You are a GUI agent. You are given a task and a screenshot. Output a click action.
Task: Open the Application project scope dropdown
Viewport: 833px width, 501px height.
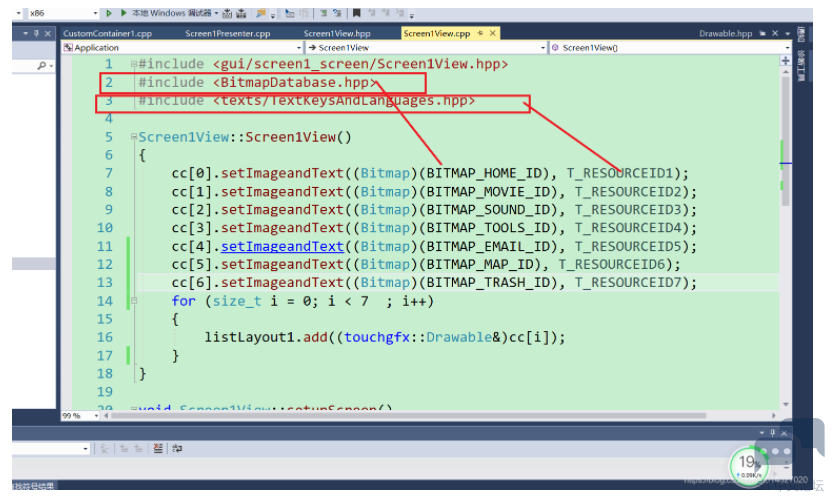coord(182,47)
